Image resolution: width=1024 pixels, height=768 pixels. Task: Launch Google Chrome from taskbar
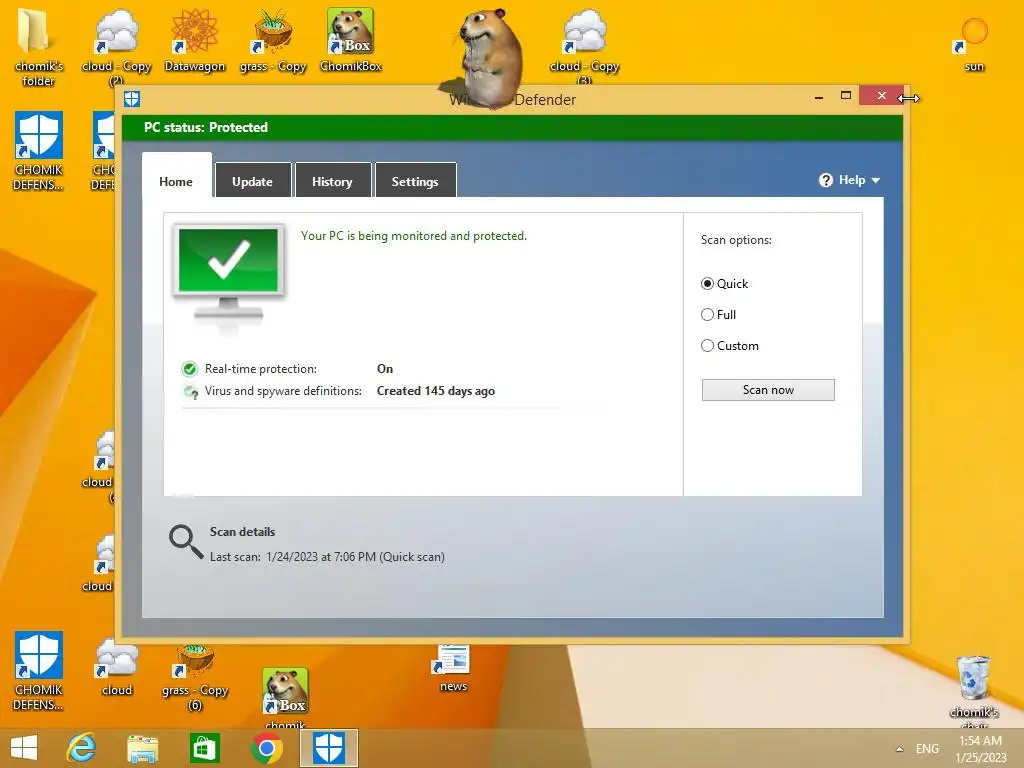click(266, 748)
